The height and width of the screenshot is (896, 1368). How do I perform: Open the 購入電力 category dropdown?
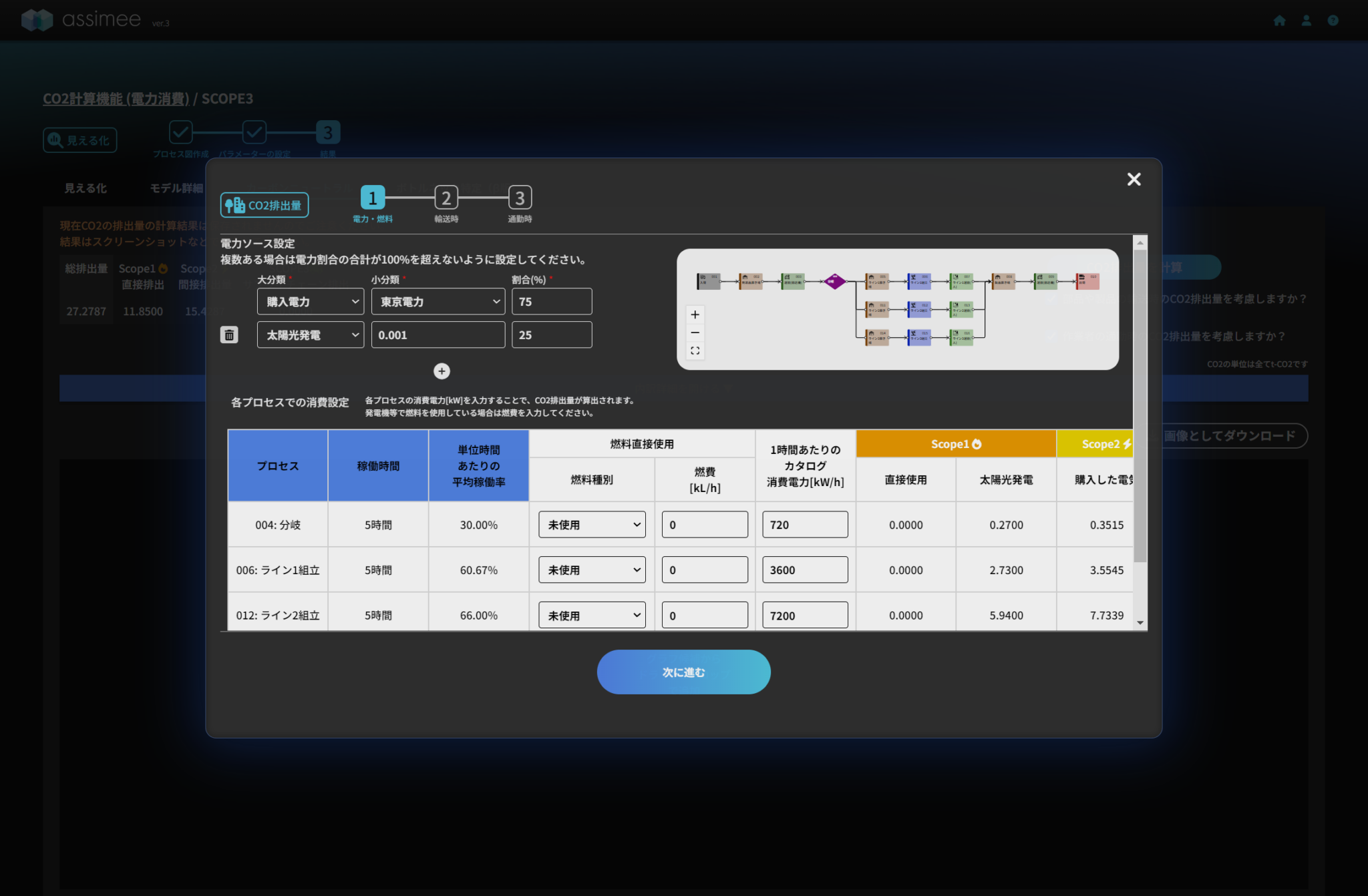(311, 302)
